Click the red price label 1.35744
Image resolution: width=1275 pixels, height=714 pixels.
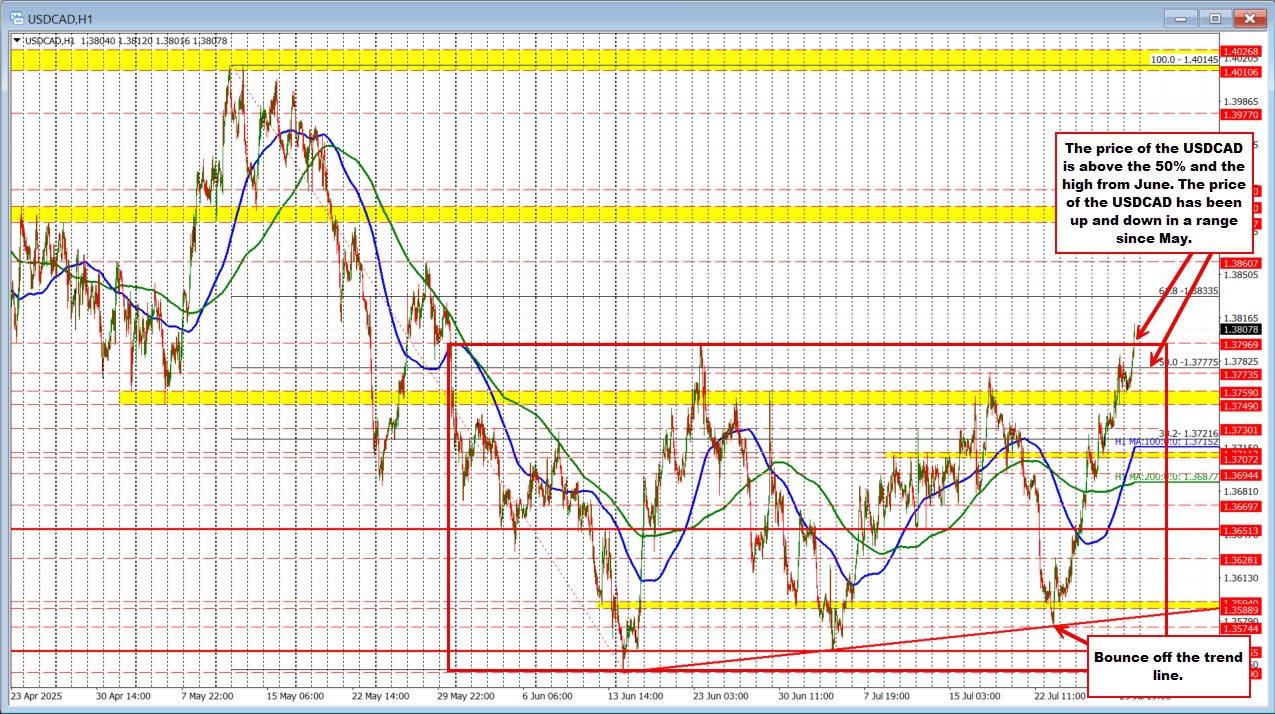point(1241,629)
